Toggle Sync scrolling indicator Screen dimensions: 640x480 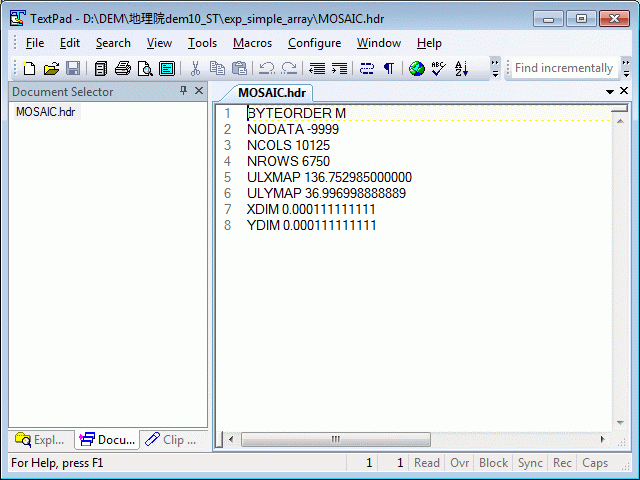pos(530,463)
